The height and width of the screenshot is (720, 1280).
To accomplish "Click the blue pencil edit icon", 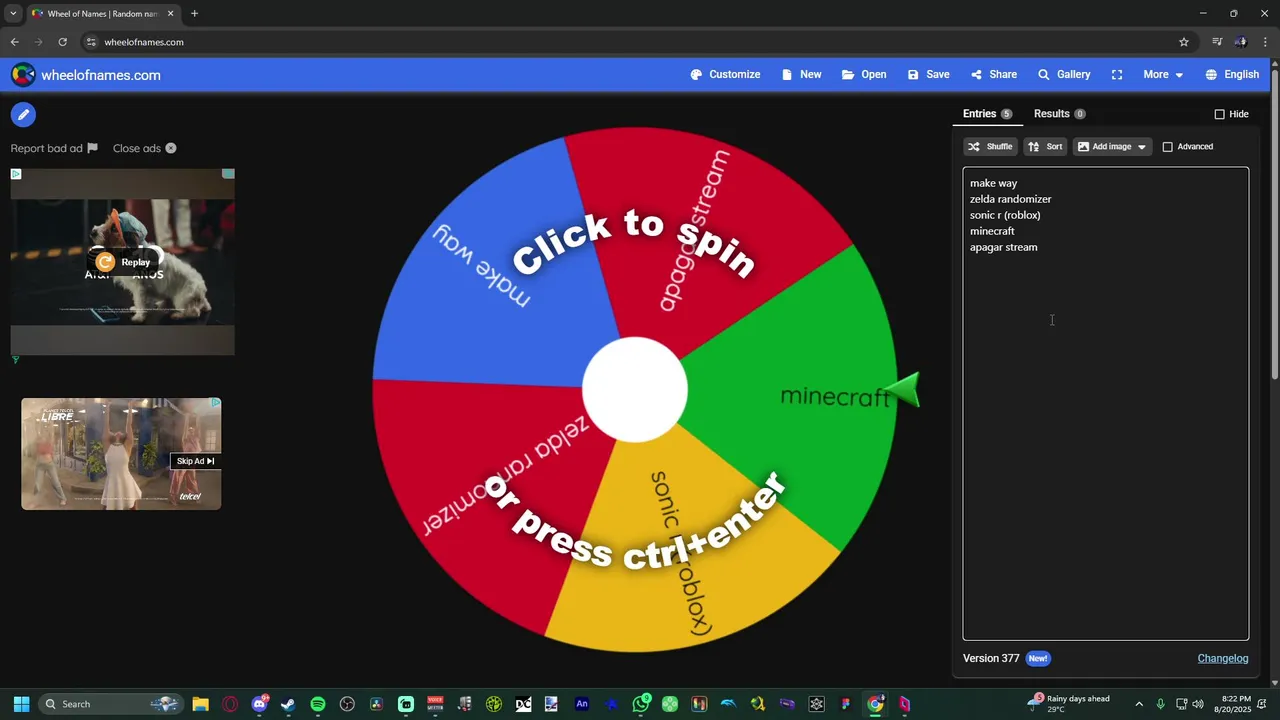I will [23, 115].
